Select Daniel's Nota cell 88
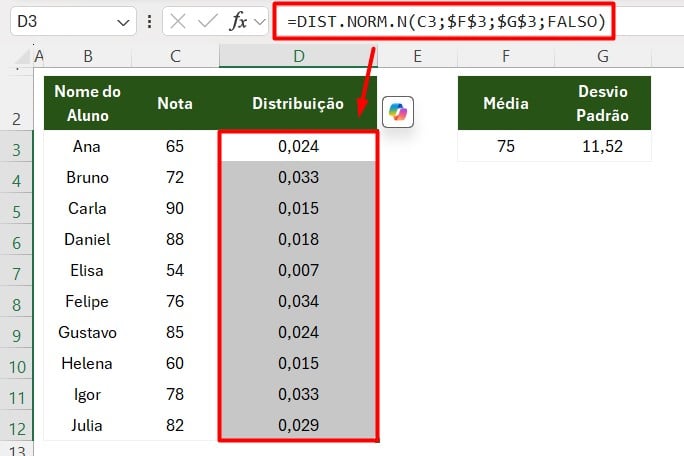The width and height of the screenshot is (684, 456). [x=175, y=239]
